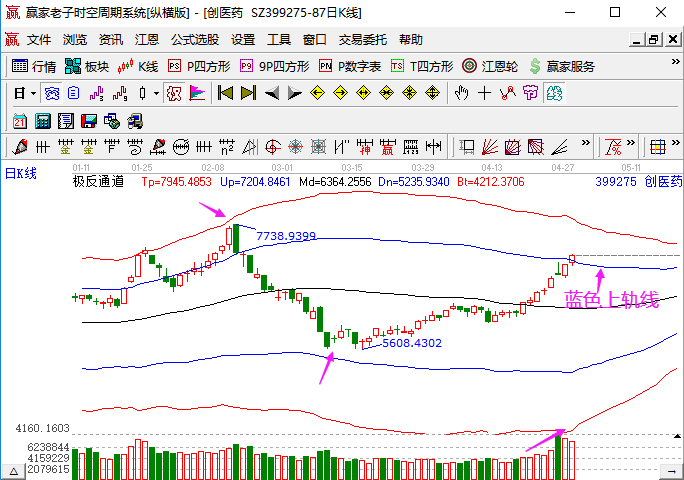Open the 交易委托 menu
Screen dimensions: 684x480
click(362, 40)
